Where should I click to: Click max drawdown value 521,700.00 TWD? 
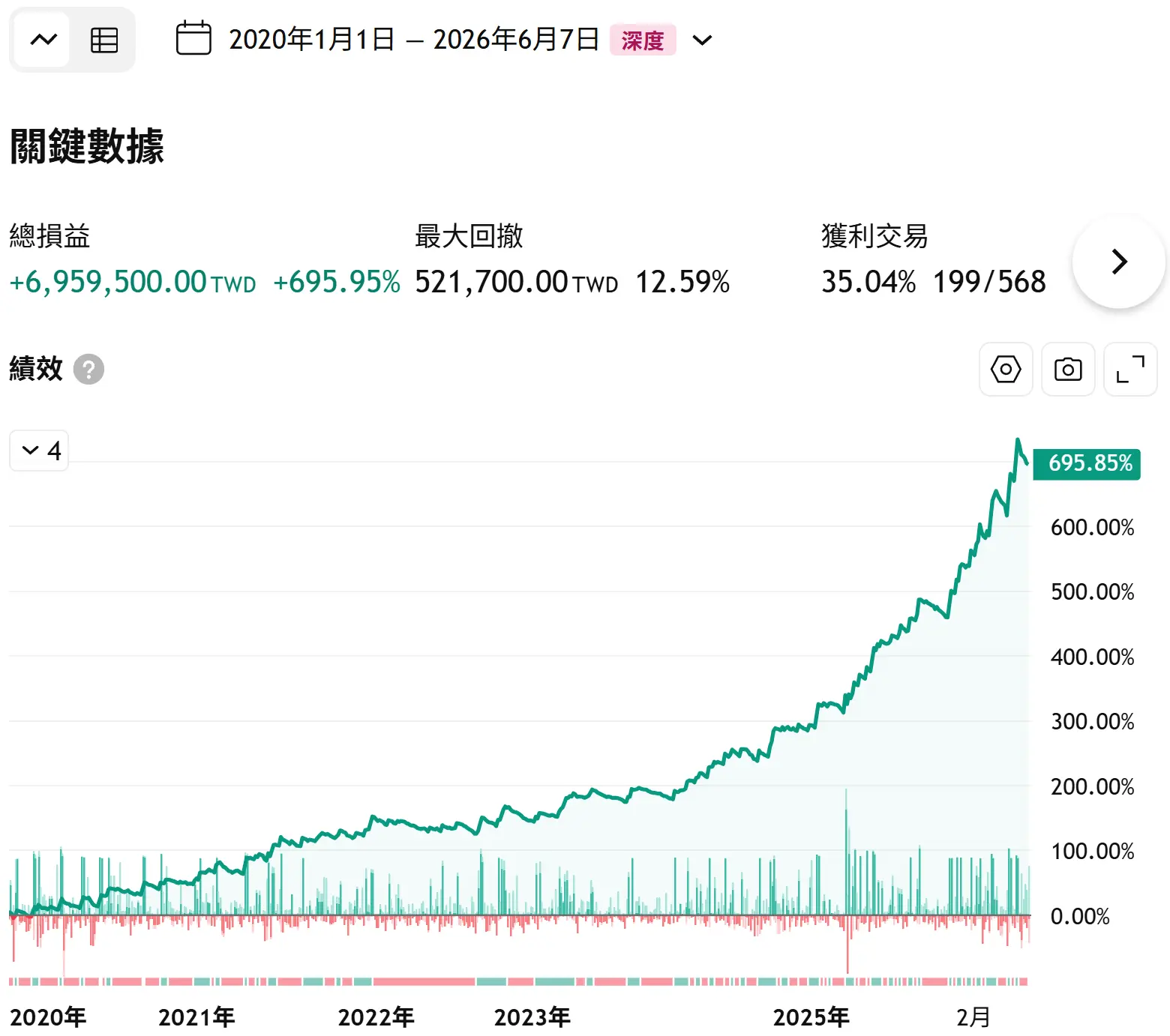(517, 283)
